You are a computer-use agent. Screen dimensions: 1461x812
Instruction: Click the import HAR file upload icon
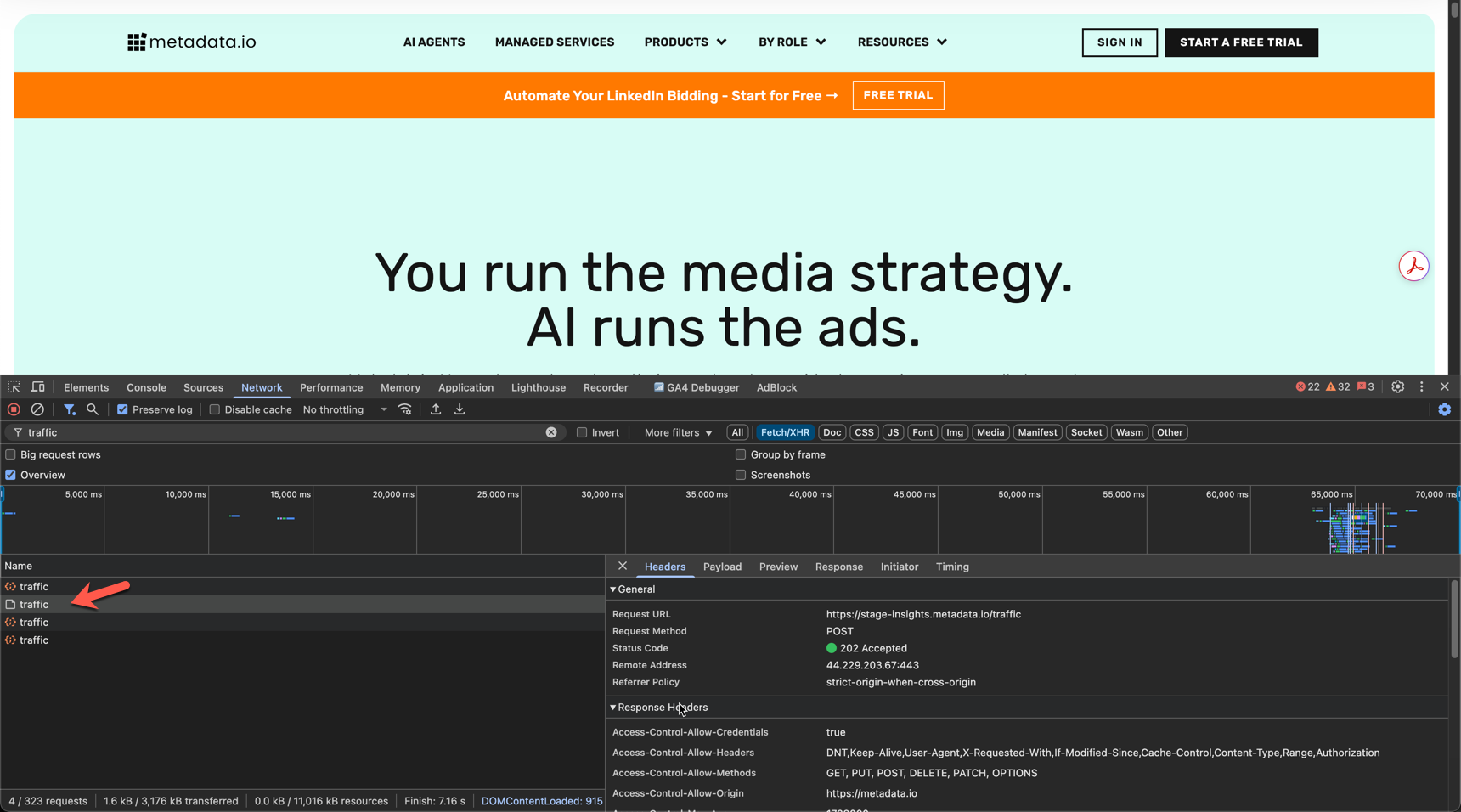coord(436,409)
